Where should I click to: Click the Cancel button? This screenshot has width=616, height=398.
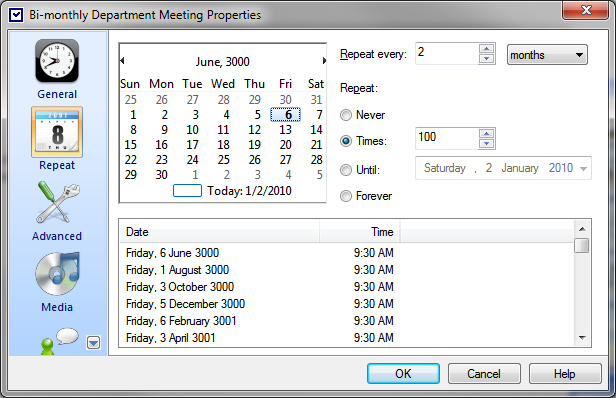coord(484,373)
